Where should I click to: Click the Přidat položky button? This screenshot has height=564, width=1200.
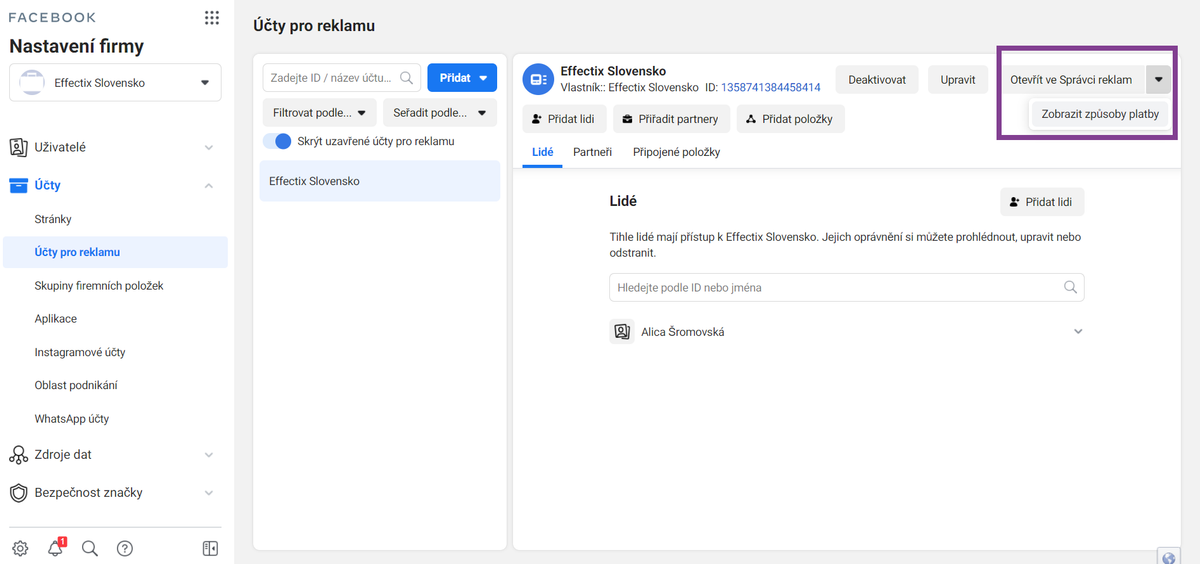[791, 119]
